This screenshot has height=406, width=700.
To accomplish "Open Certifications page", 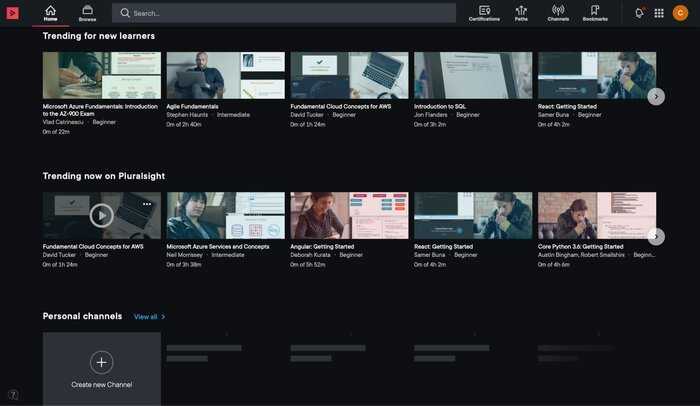I will [x=484, y=13].
